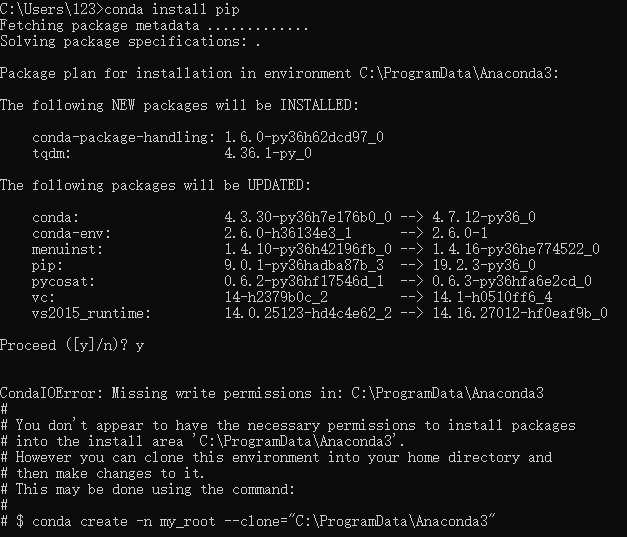Screen dimensions: 627x537
Task: Click the conda new version 4.7.12-py36_0
Action: (484, 218)
